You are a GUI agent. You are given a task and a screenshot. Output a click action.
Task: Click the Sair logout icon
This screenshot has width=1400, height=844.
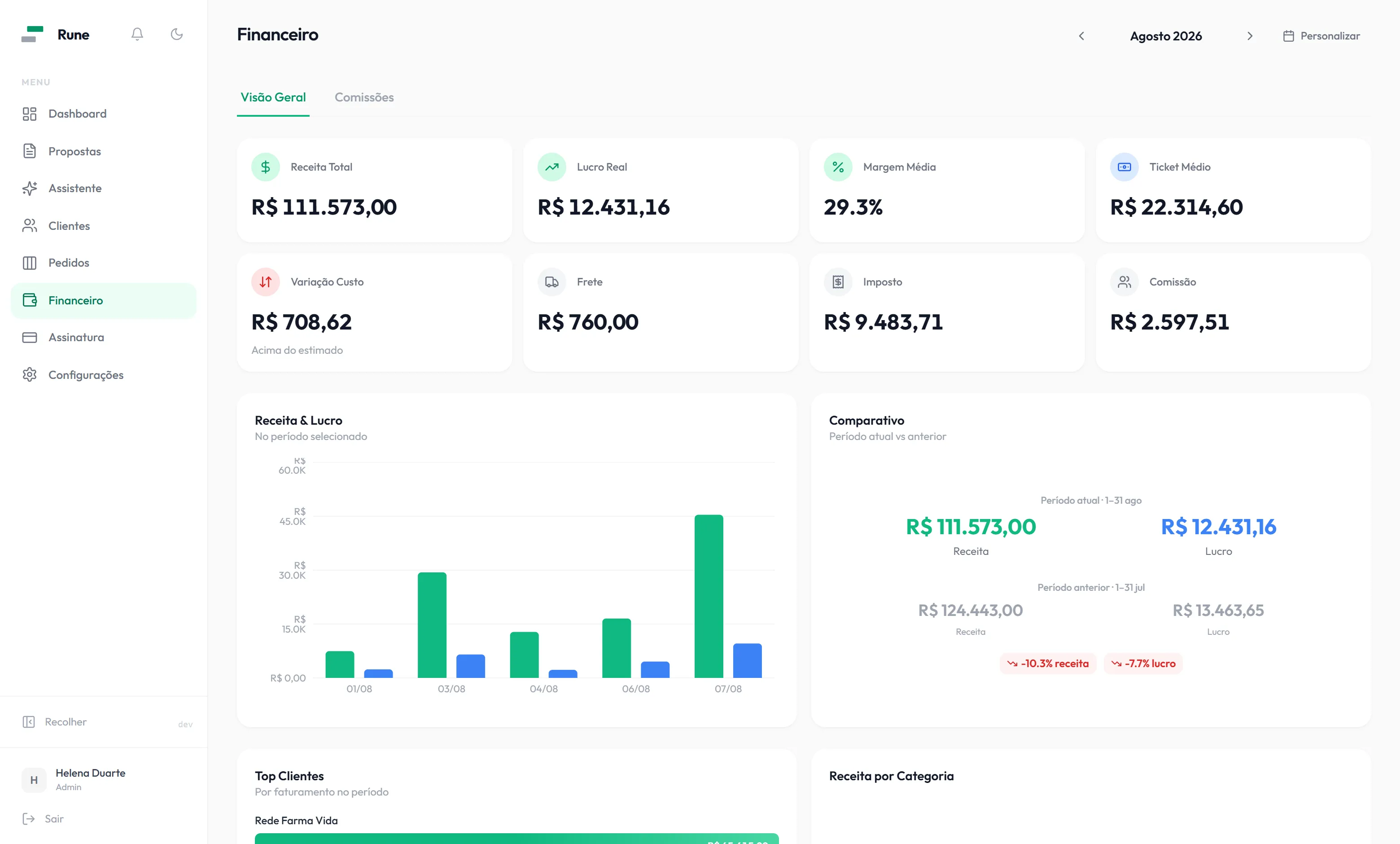pyautogui.click(x=28, y=819)
